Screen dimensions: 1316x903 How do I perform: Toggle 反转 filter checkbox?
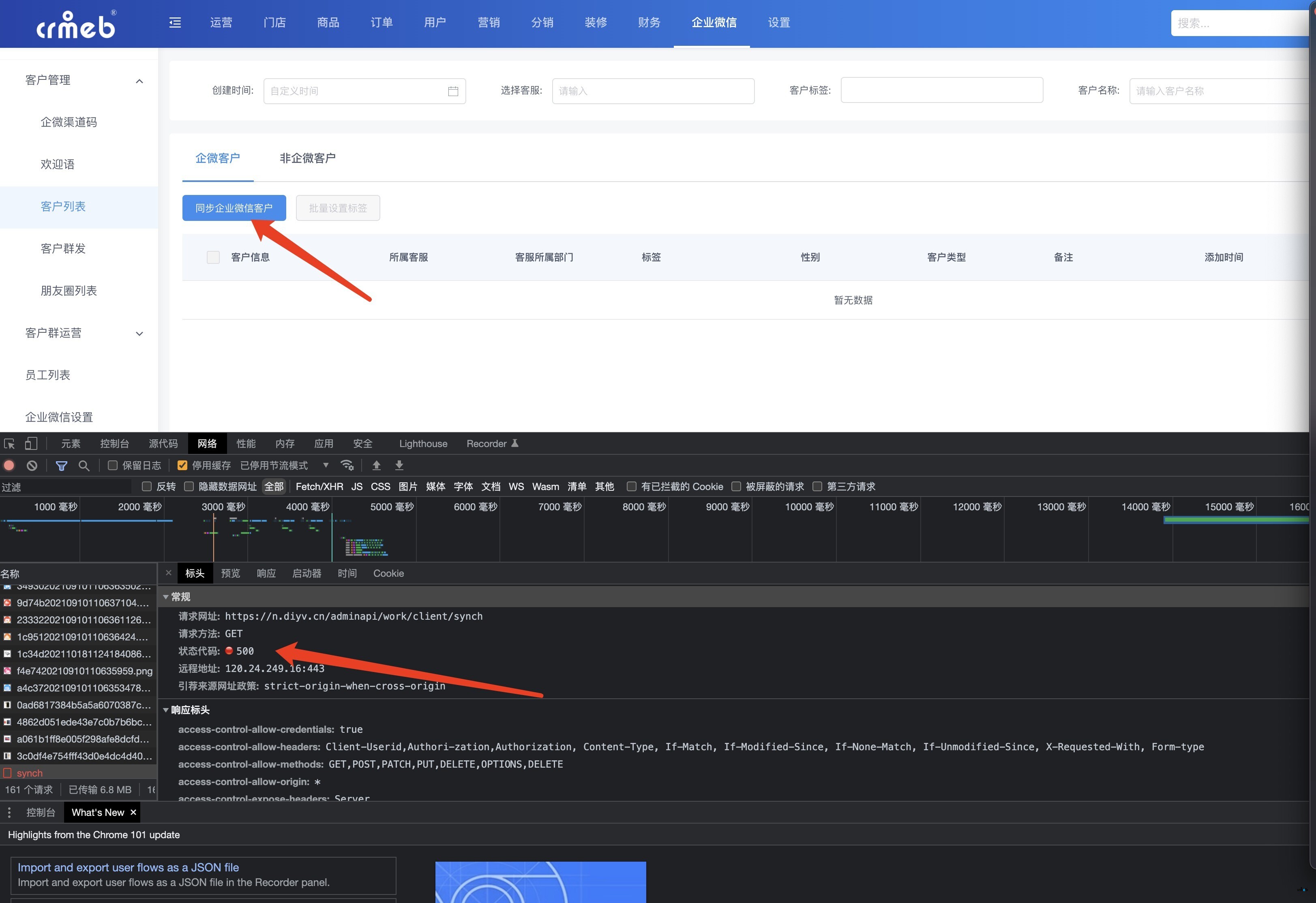click(x=147, y=486)
